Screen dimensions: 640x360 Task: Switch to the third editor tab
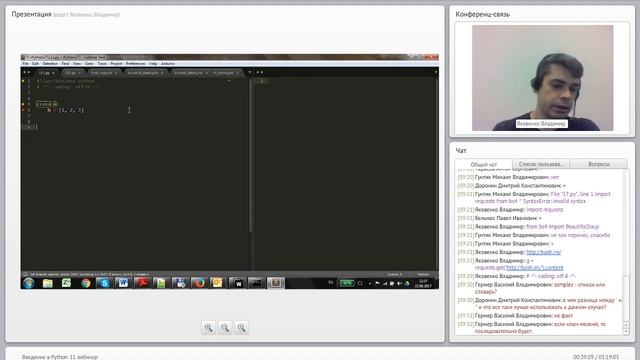(103, 73)
